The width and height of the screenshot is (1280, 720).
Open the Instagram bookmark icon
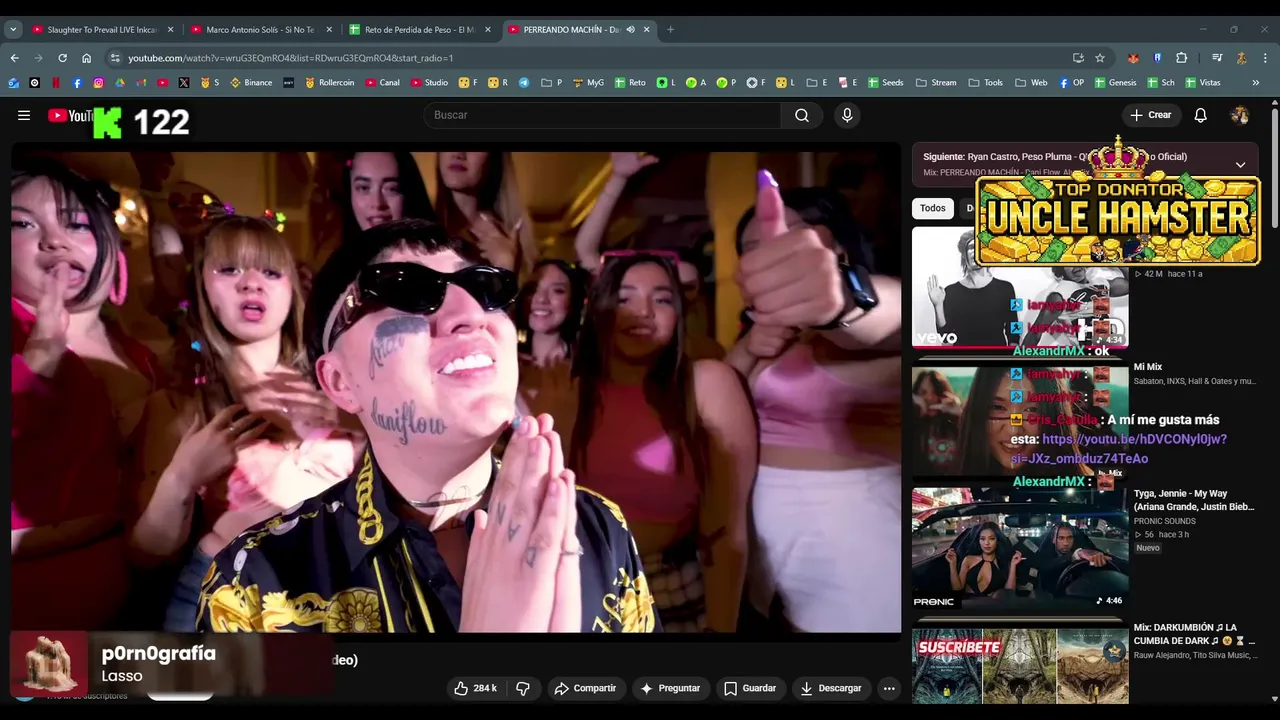(98, 83)
